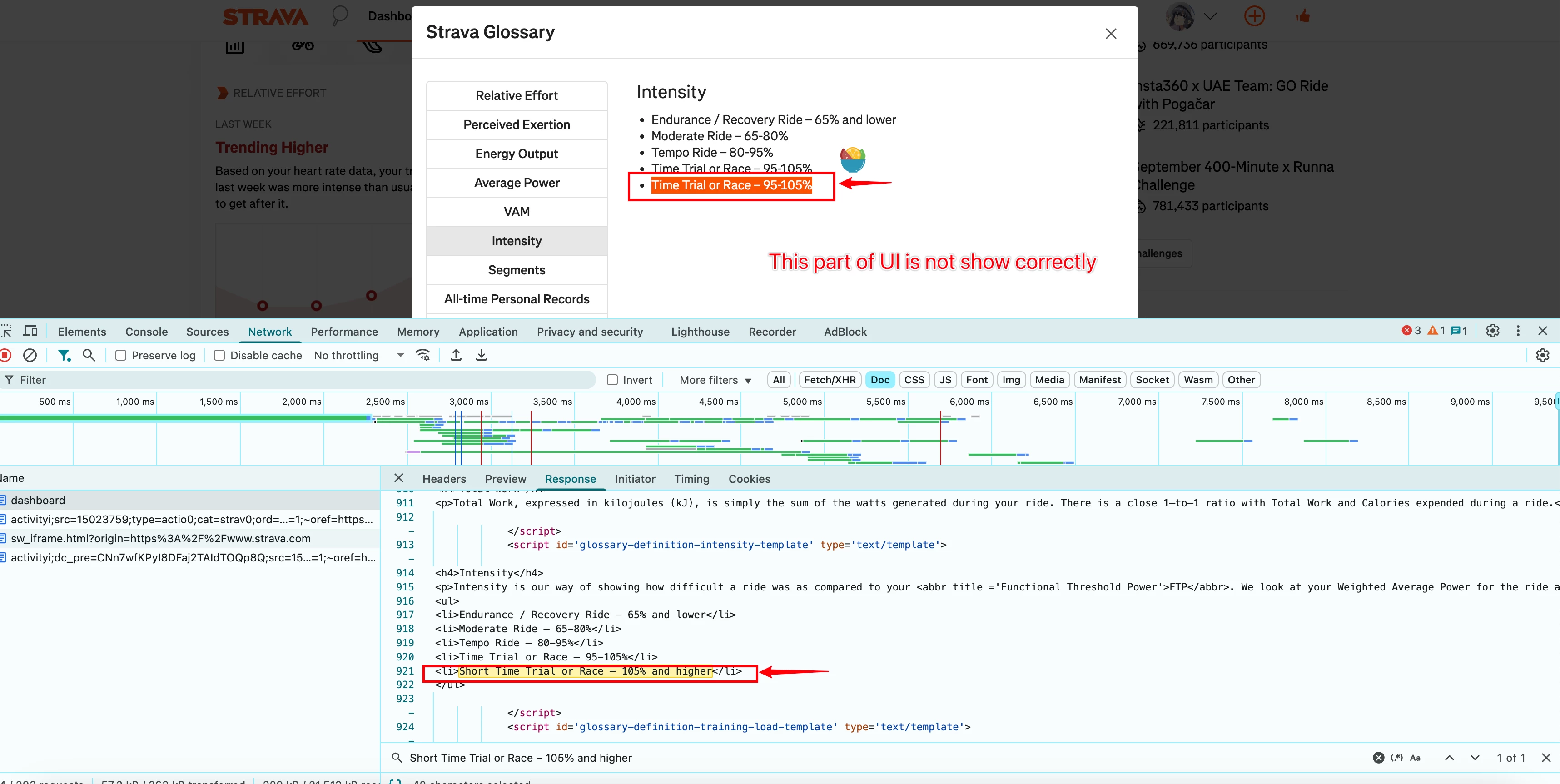
Task: Go to previous search result
Action: (x=1449, y=757)
